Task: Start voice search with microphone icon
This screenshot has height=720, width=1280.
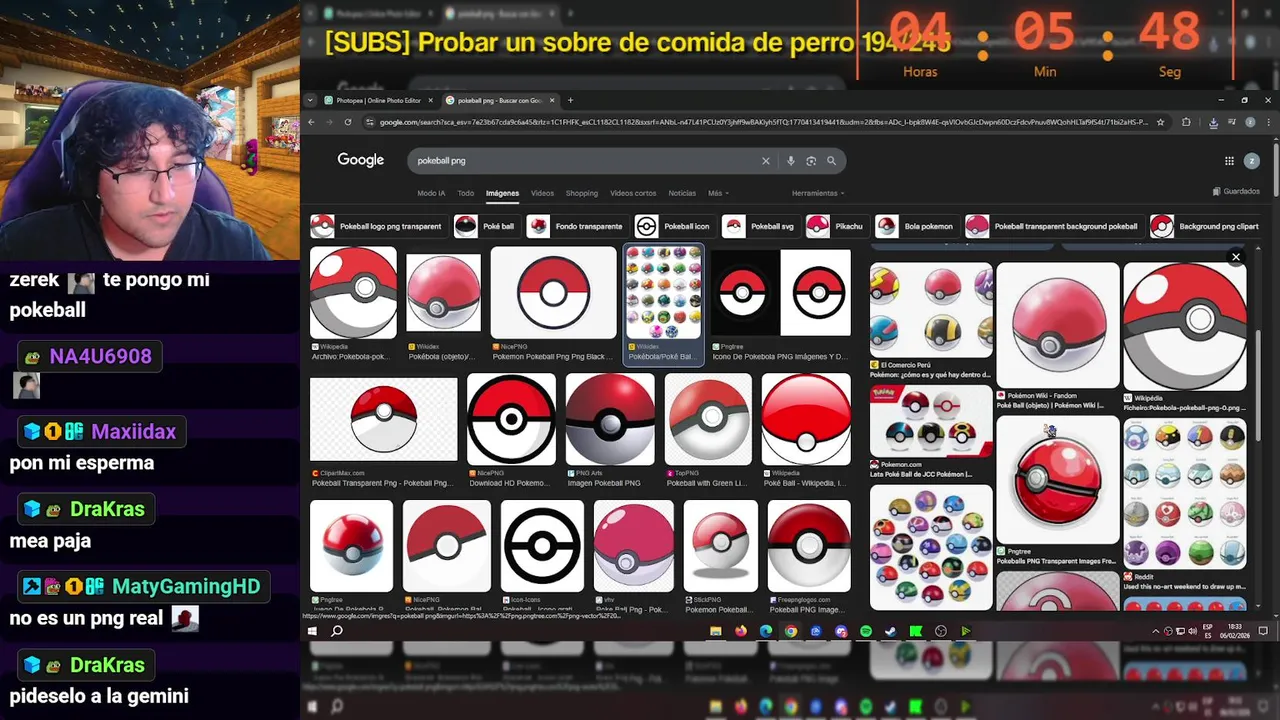Action: (791, 161)
